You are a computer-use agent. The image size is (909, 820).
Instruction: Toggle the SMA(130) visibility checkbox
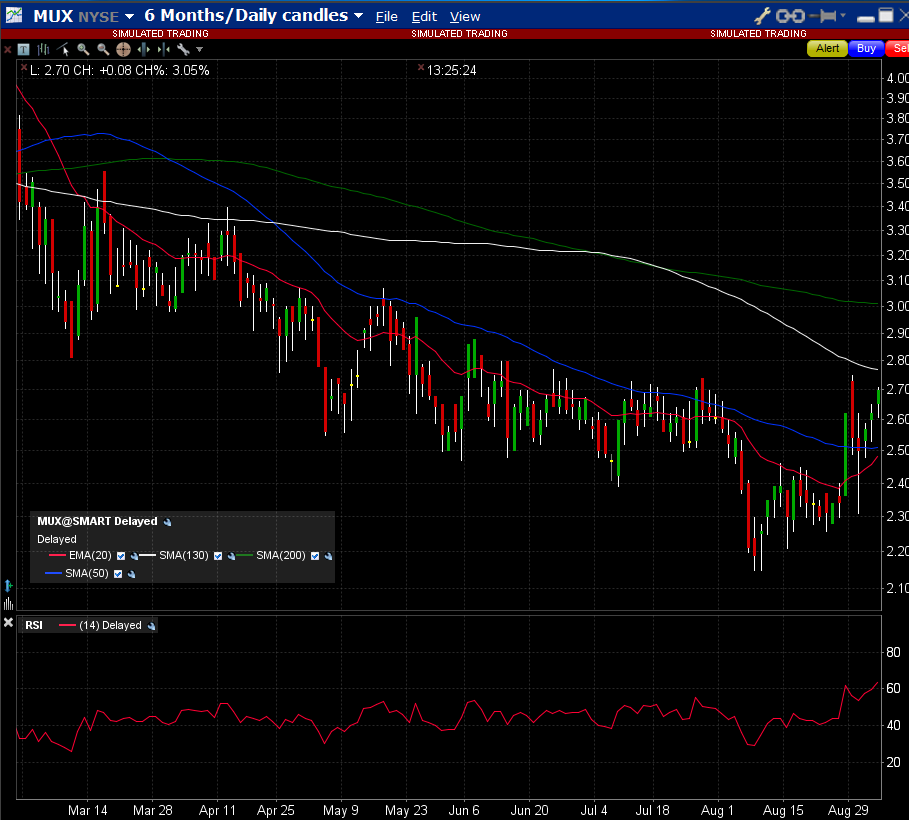coord(220,555)
